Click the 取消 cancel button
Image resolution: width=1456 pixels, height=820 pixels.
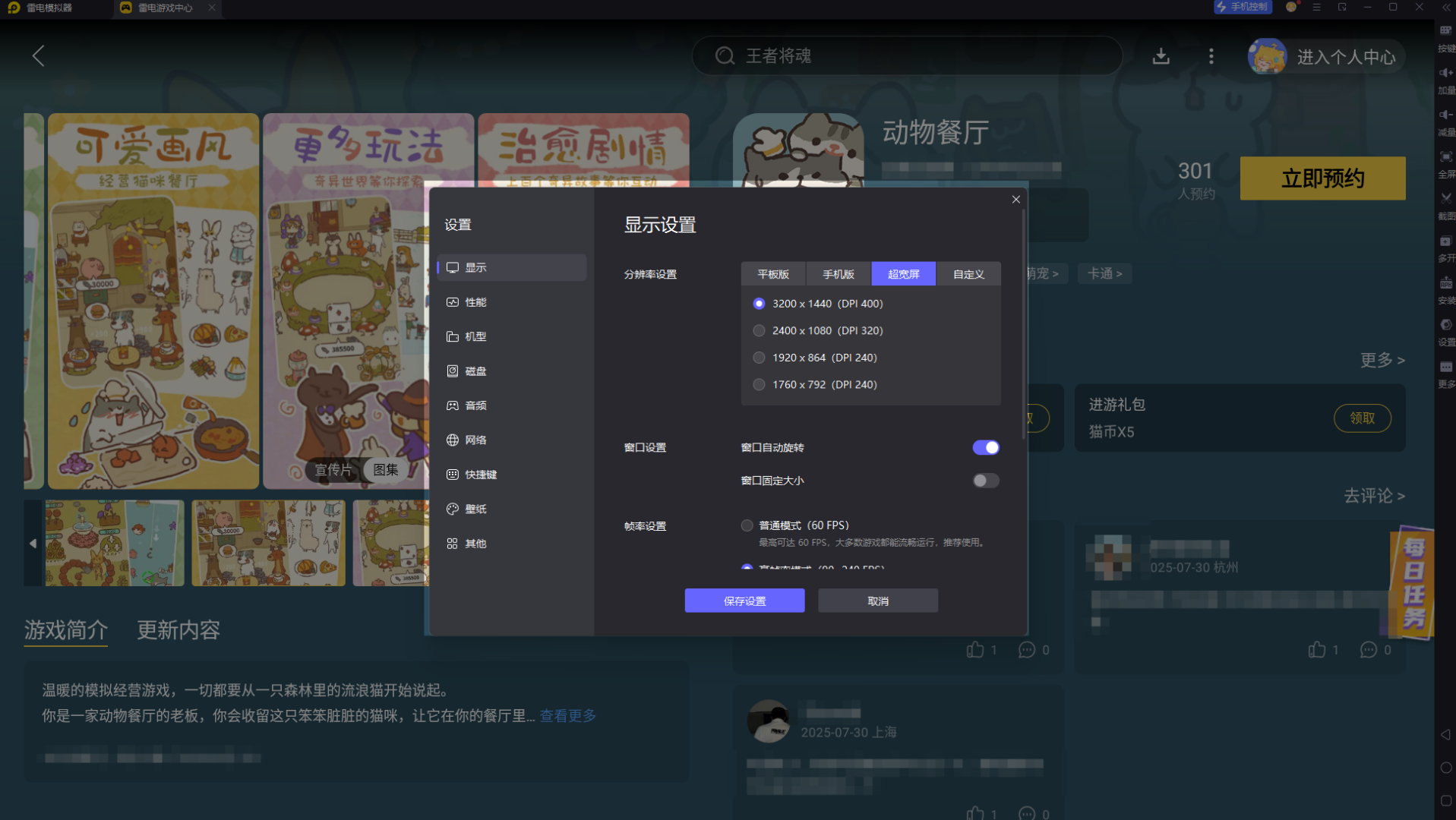[878, 601]
